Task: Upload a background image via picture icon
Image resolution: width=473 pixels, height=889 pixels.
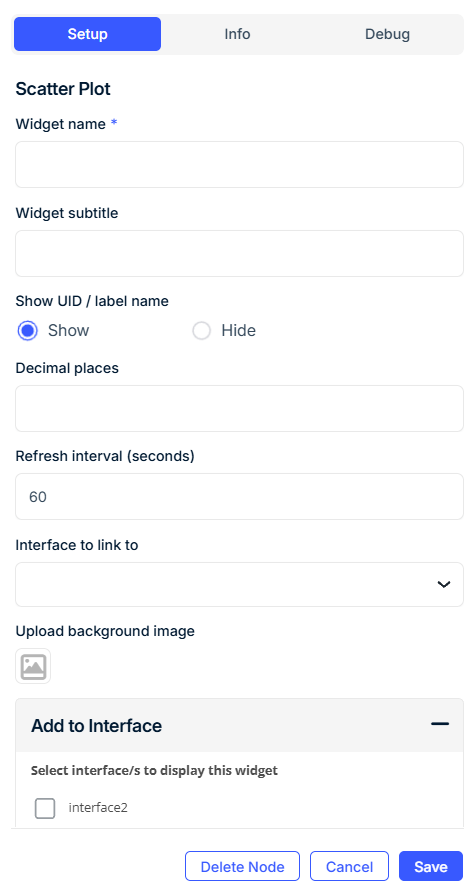Action: pos(33,666)
